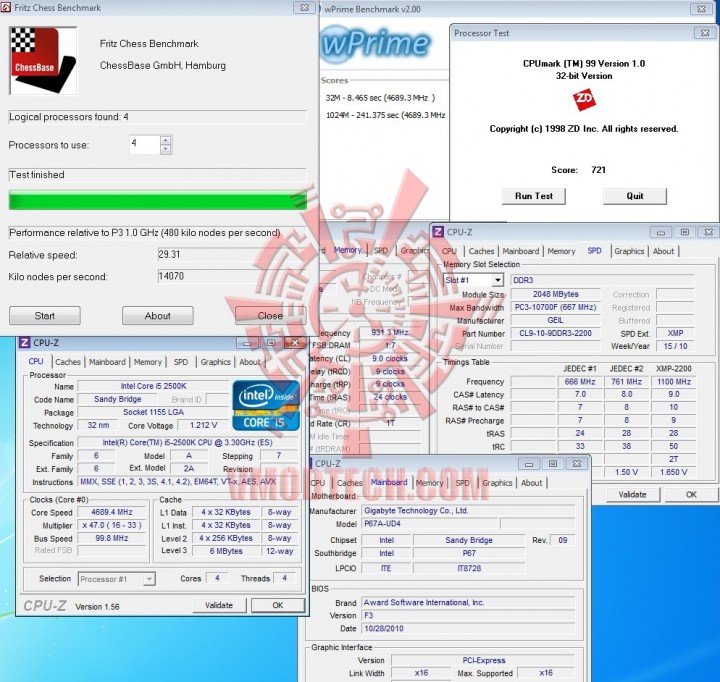720x682 pixels.
Task: Switch to Caches tab in CPU-Z CPU window
Action: coord(68,362)
